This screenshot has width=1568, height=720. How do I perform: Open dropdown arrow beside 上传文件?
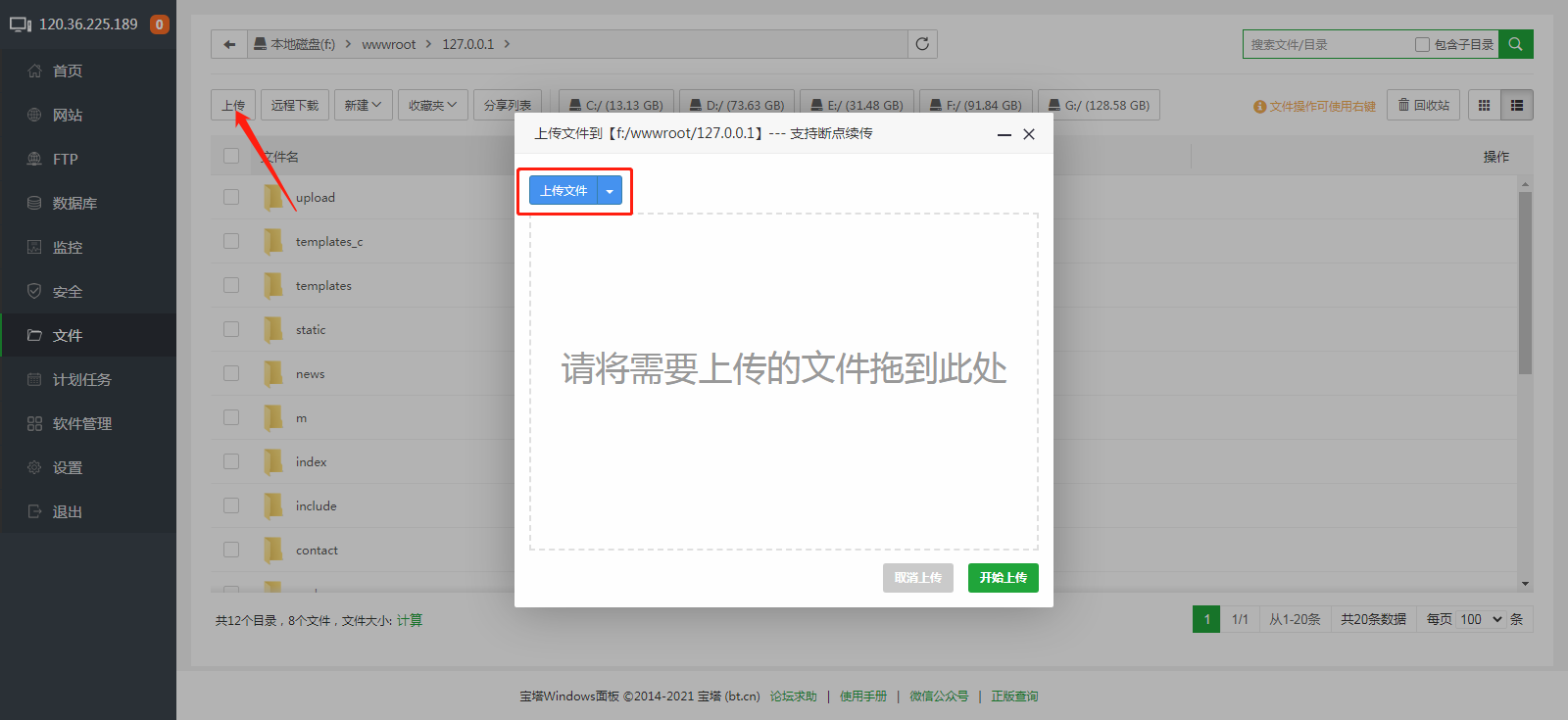[x=610, y=191]
